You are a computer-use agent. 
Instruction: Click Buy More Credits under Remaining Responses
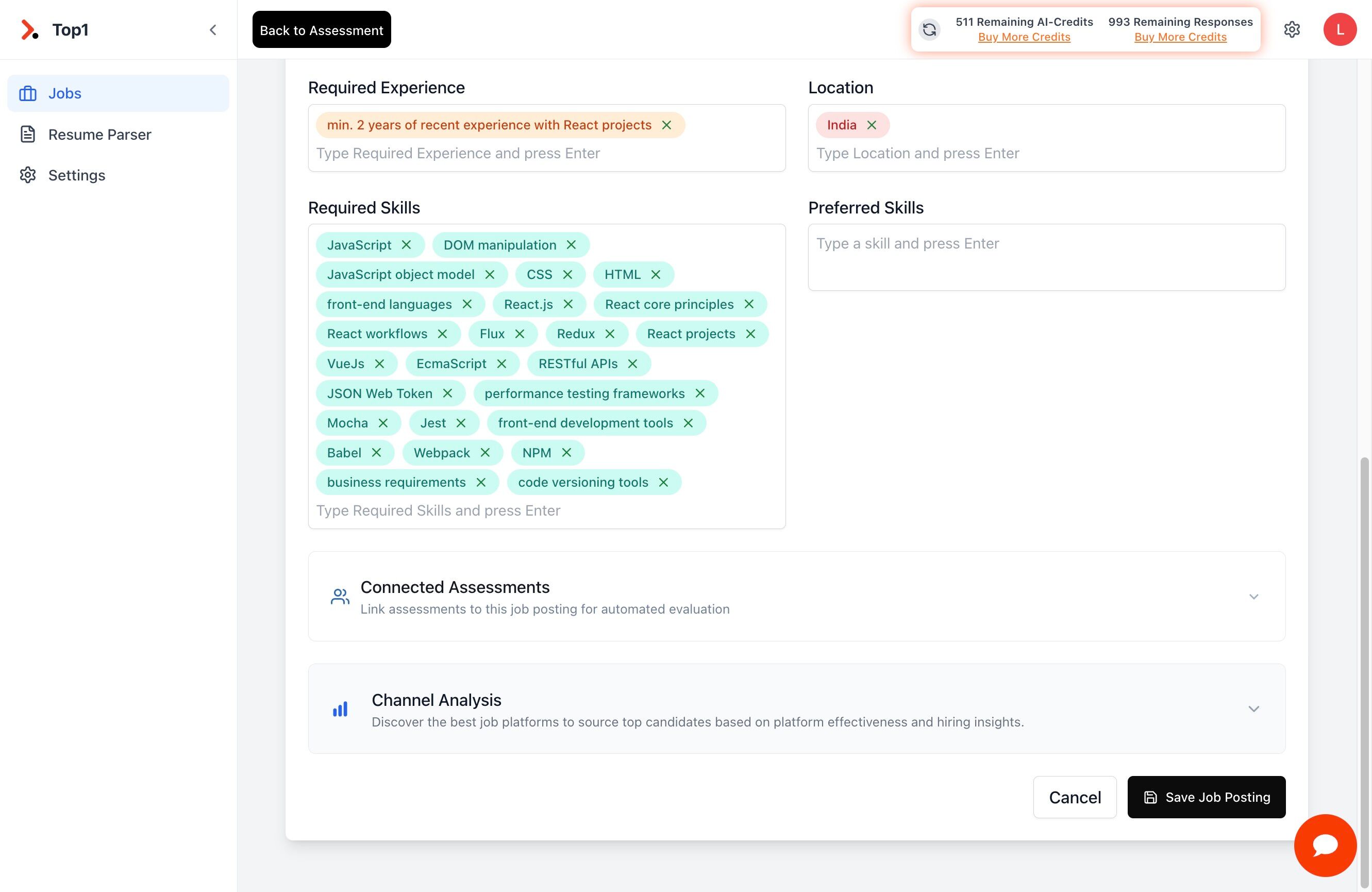pos(1180,37)
